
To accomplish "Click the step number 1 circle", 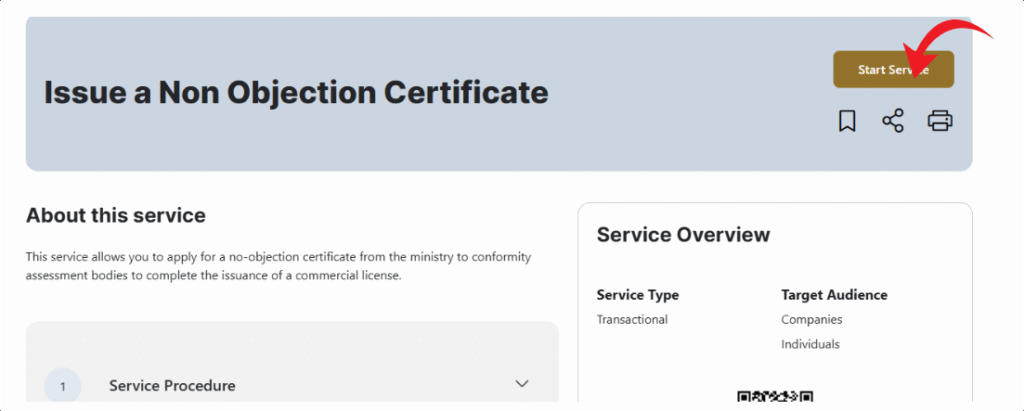I will click(63, 386).
